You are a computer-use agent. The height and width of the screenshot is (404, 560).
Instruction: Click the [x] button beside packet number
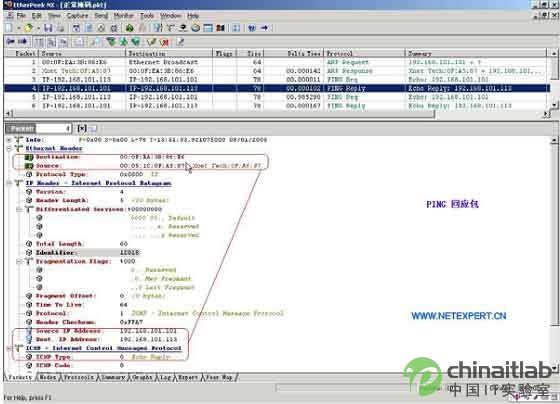coord(82,128)
